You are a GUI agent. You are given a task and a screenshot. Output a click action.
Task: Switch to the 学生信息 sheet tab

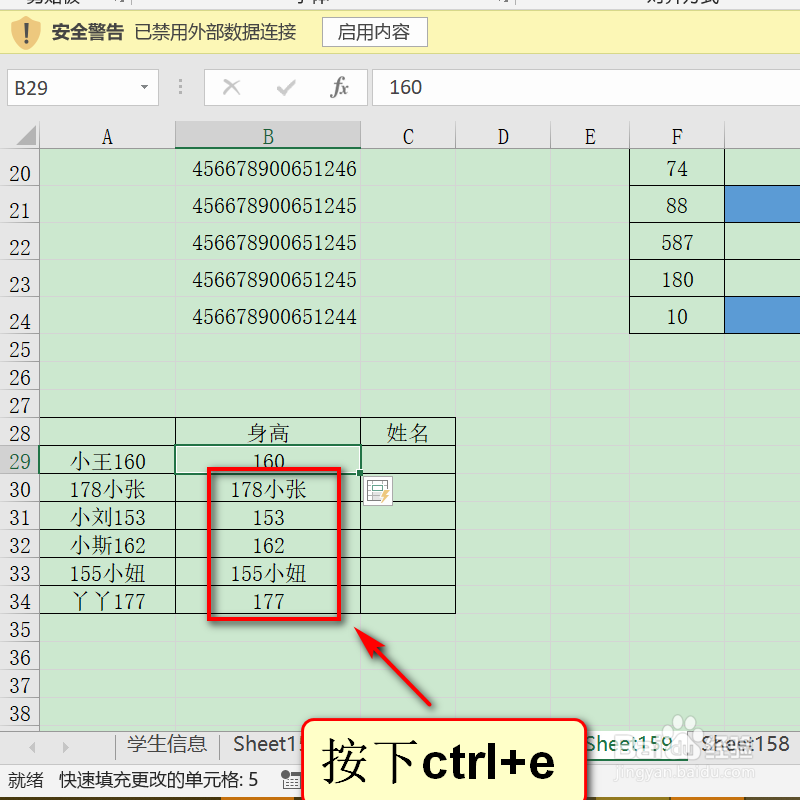click(166, 744)
